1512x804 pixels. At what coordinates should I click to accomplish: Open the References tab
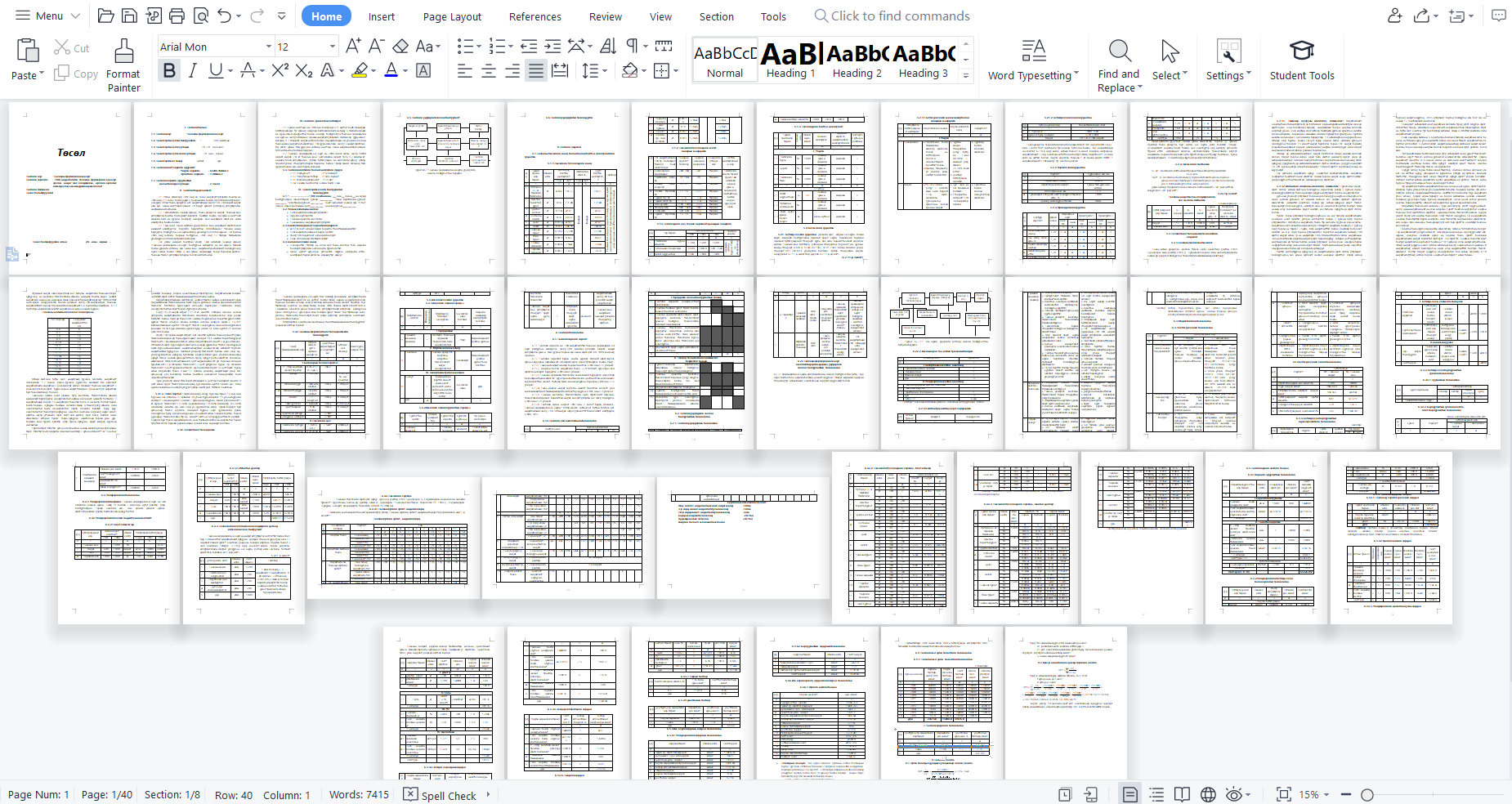(x=535, y=16)
